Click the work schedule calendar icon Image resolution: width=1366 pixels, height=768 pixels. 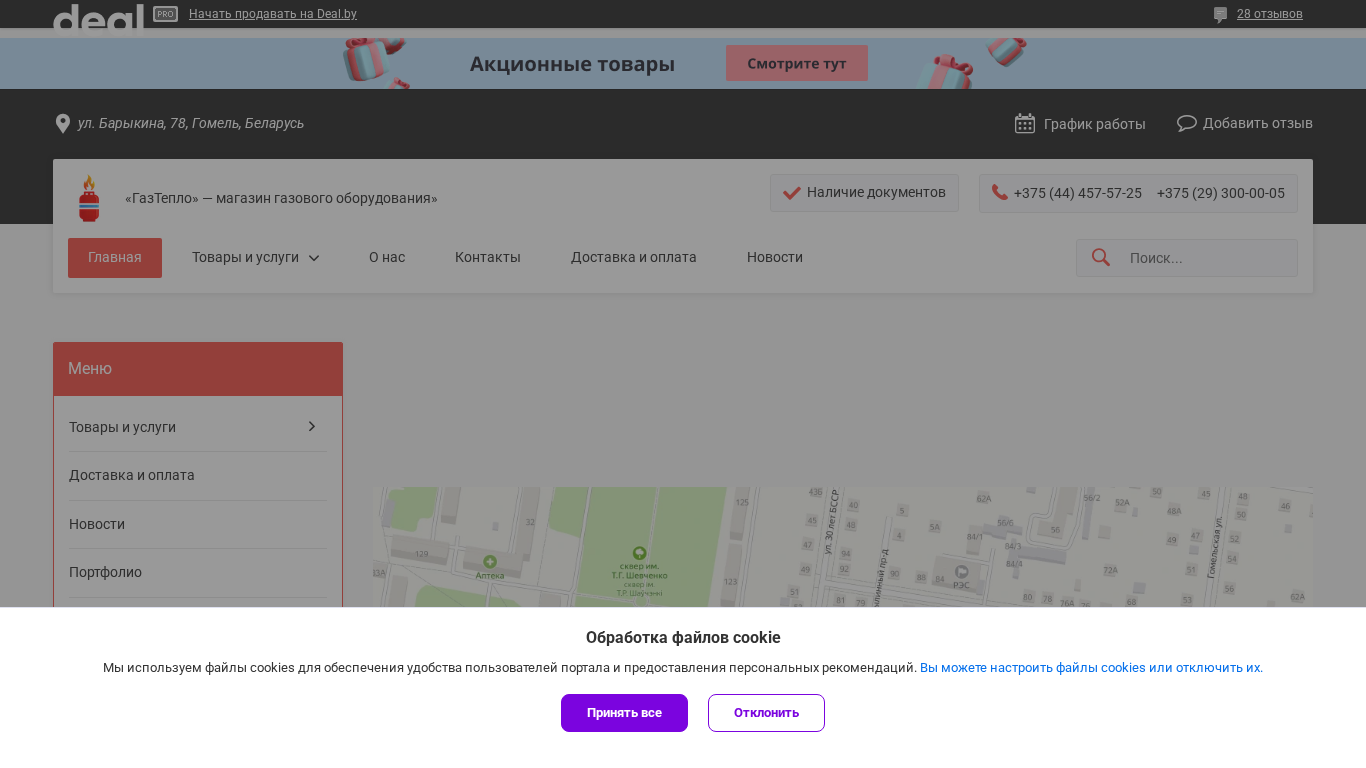coord(1025,123)
